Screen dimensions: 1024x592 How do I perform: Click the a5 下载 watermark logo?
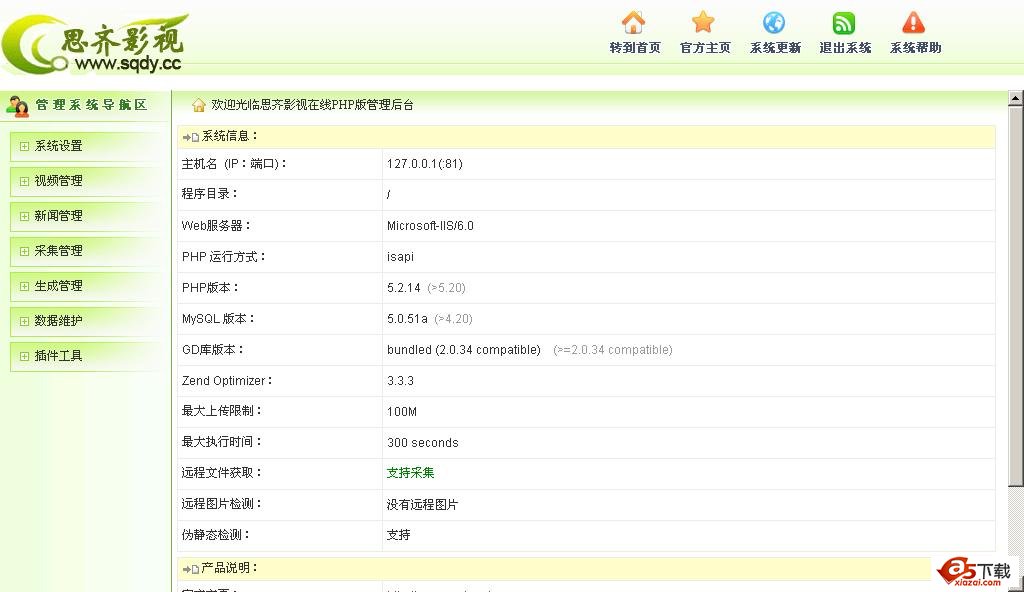click(x=976, y=570)
